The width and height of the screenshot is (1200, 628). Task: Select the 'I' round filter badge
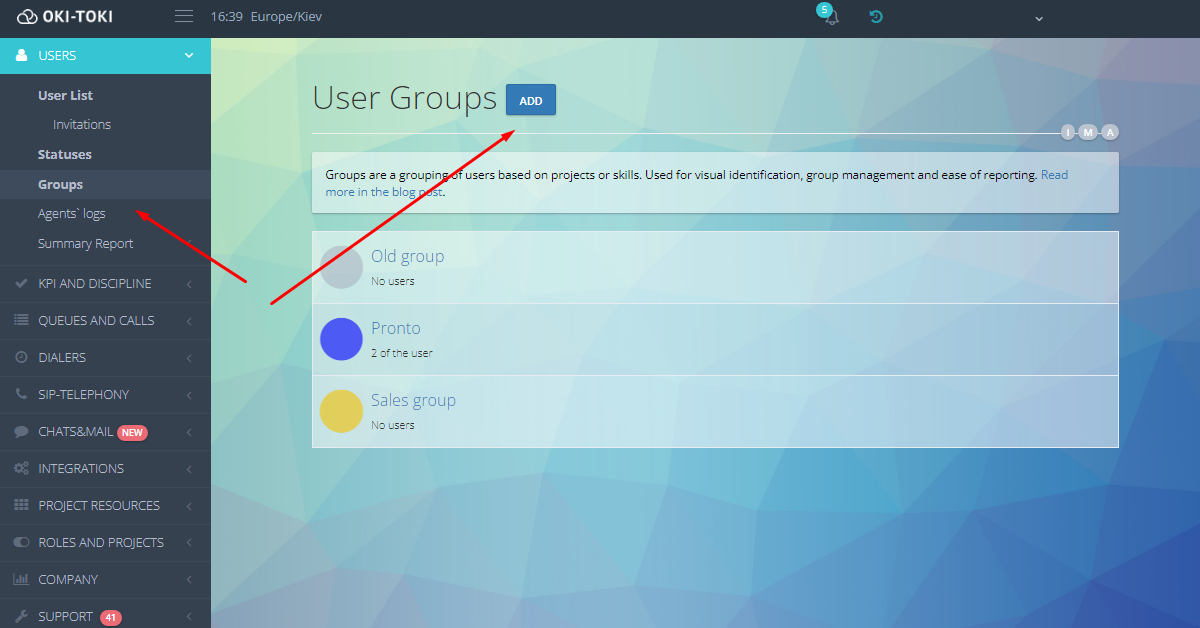tap(1068, 133)
